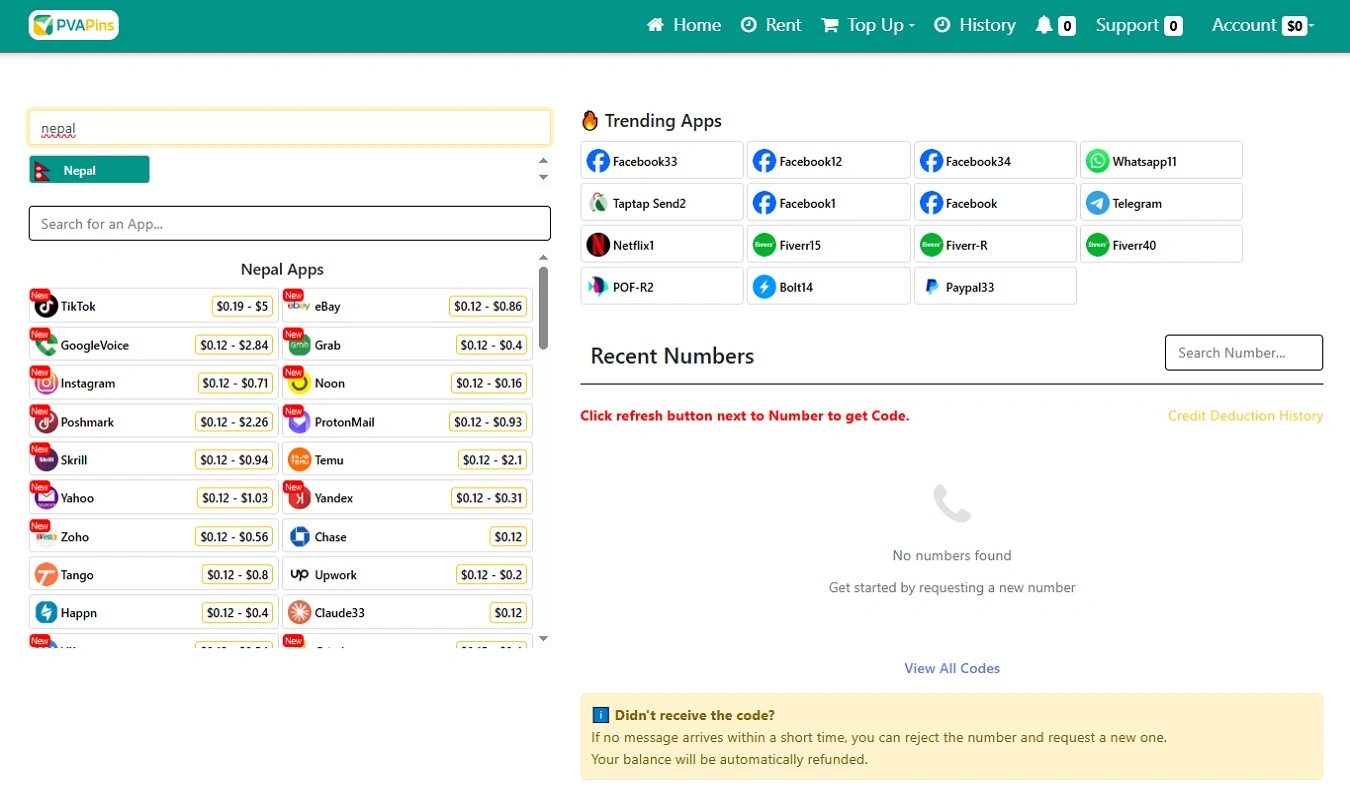Click the country list scroll up arrow
Image resolution: width=1350 pixels, height=800 pixels.
pos(543,161)
